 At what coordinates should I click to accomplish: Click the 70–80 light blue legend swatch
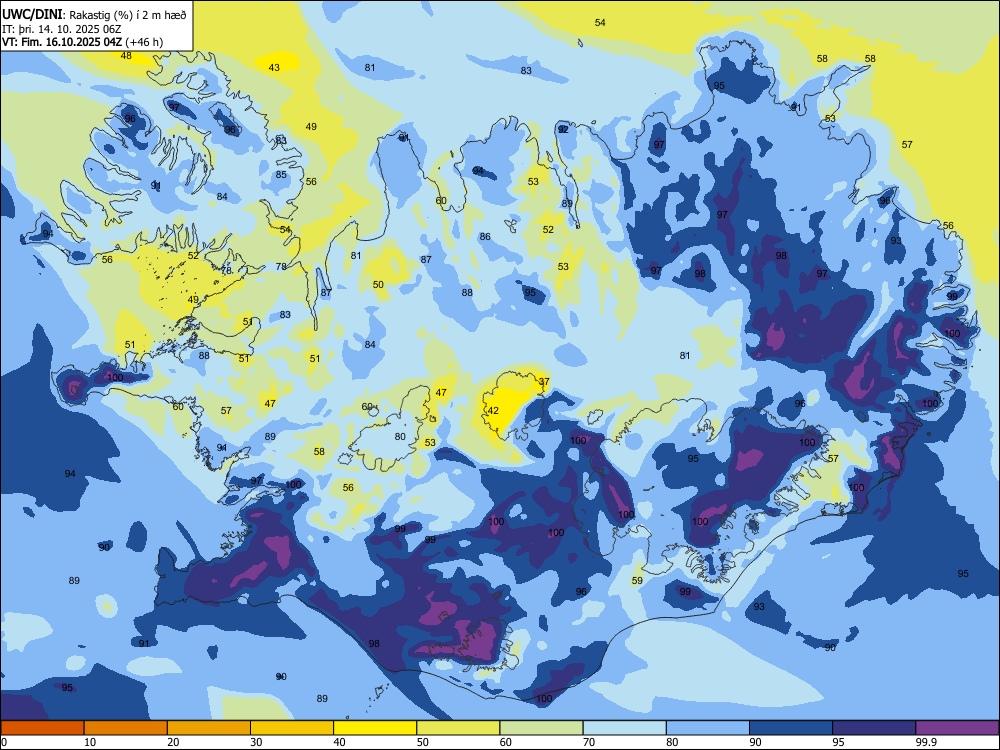point(624,728)
